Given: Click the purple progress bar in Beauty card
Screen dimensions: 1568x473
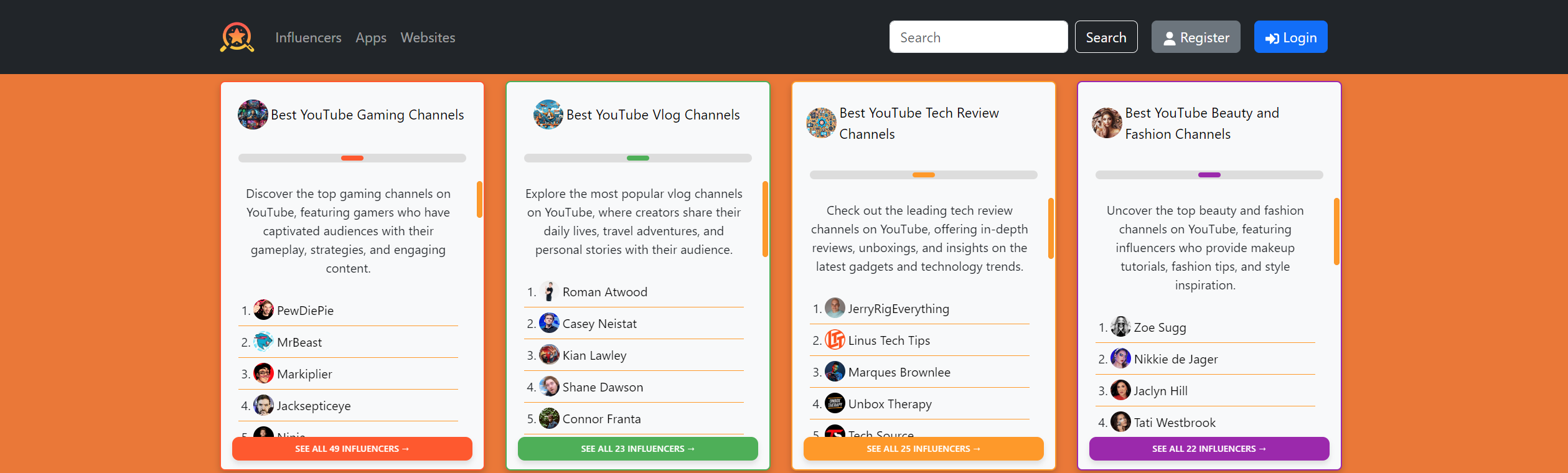Looking at the screenshot, I should click(1209, 175).
